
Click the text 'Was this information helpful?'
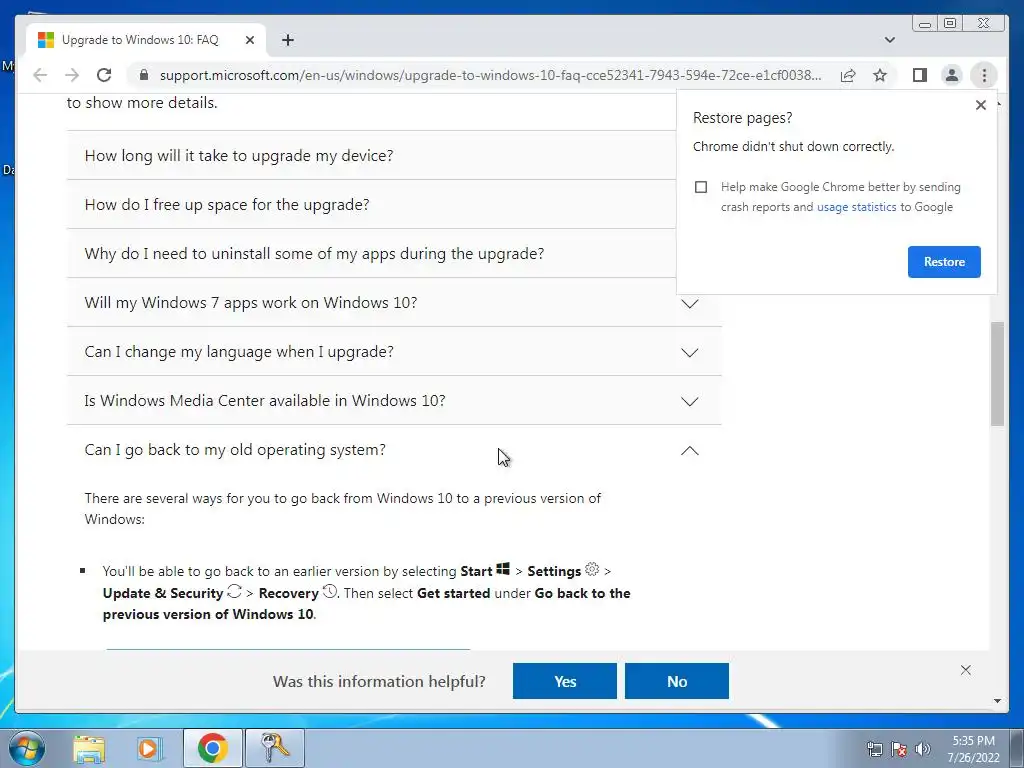pos(379,681)
